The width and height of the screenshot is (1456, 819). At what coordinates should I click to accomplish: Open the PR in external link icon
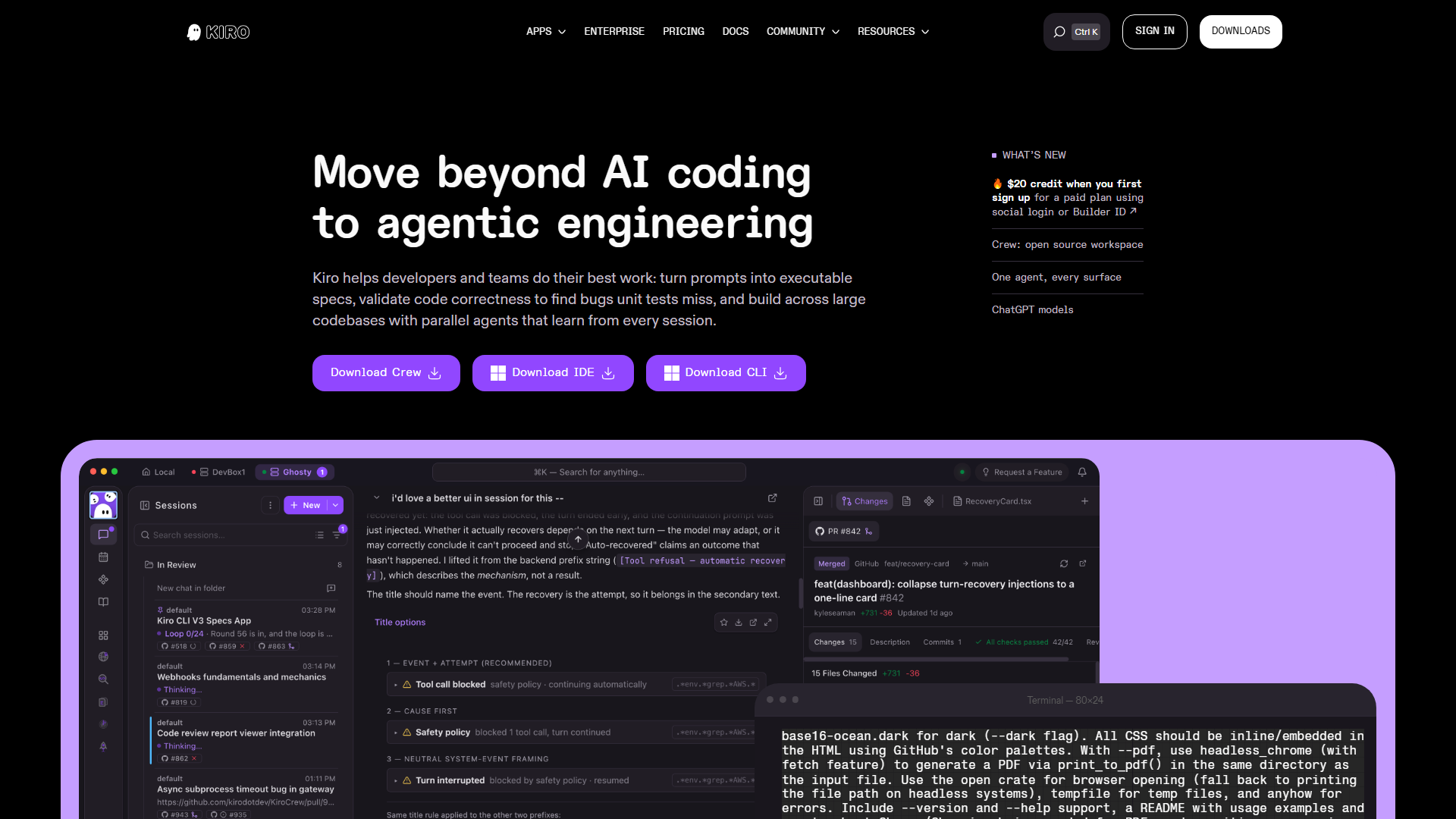(x=1083, y=563)
